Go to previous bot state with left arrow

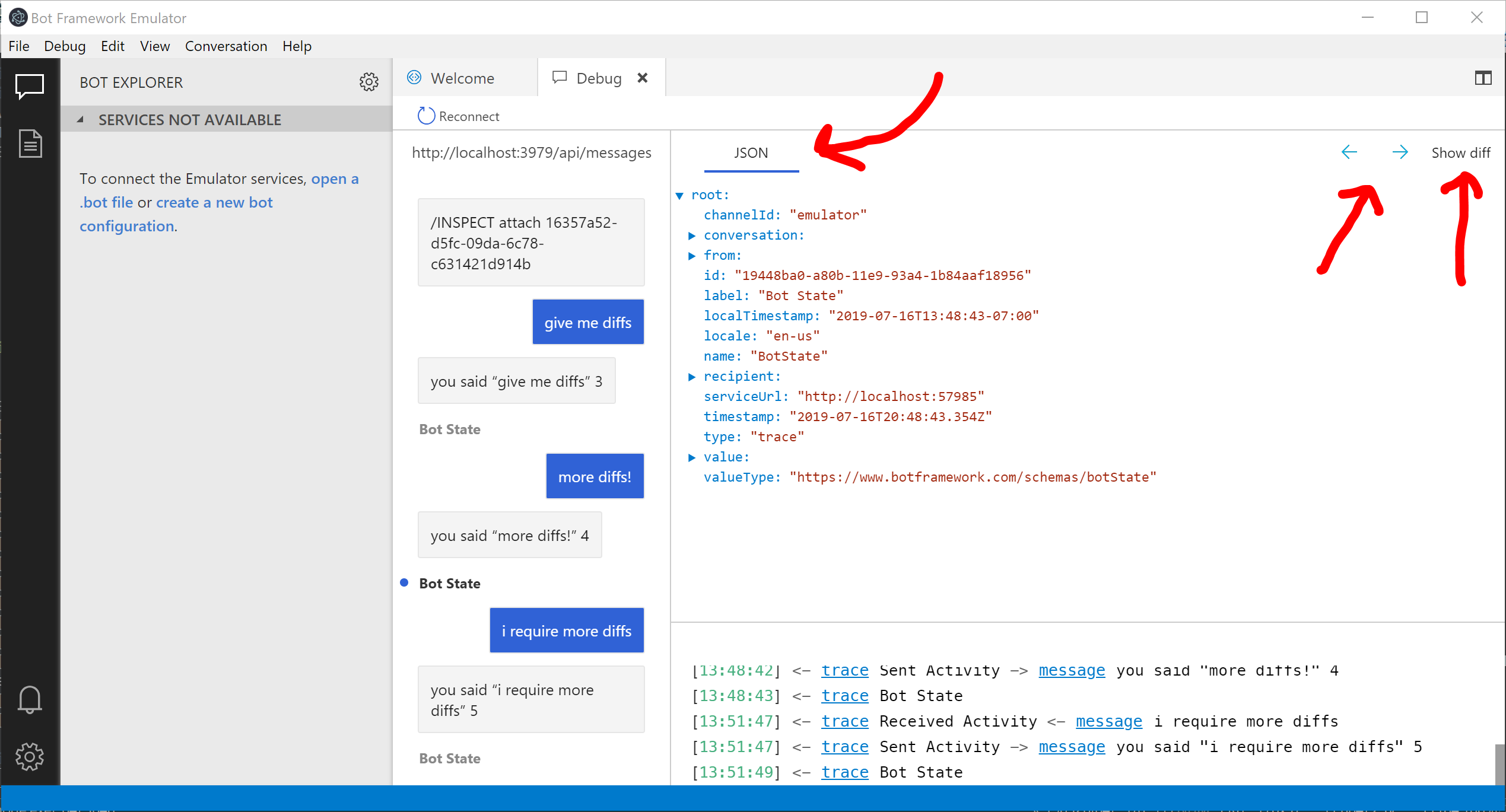point(1349,152)
